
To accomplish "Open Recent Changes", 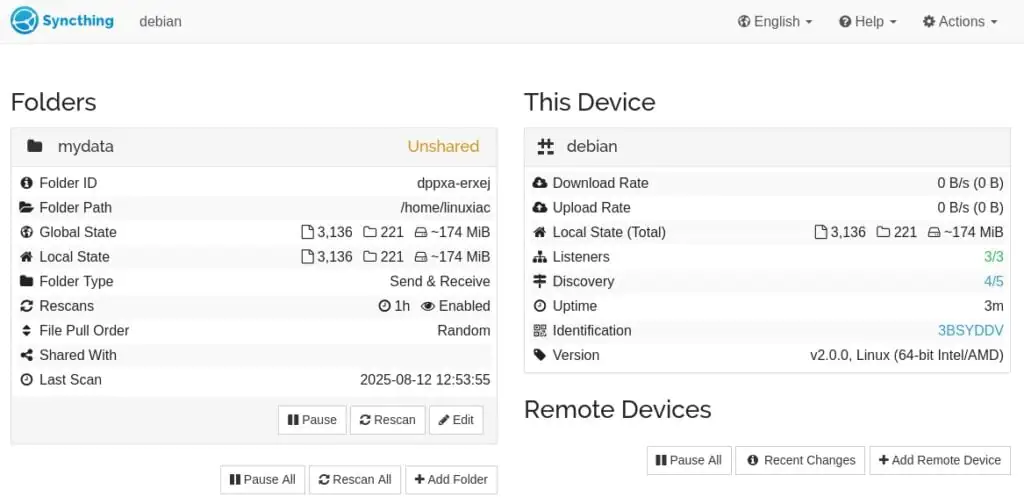I will [800, 460].
